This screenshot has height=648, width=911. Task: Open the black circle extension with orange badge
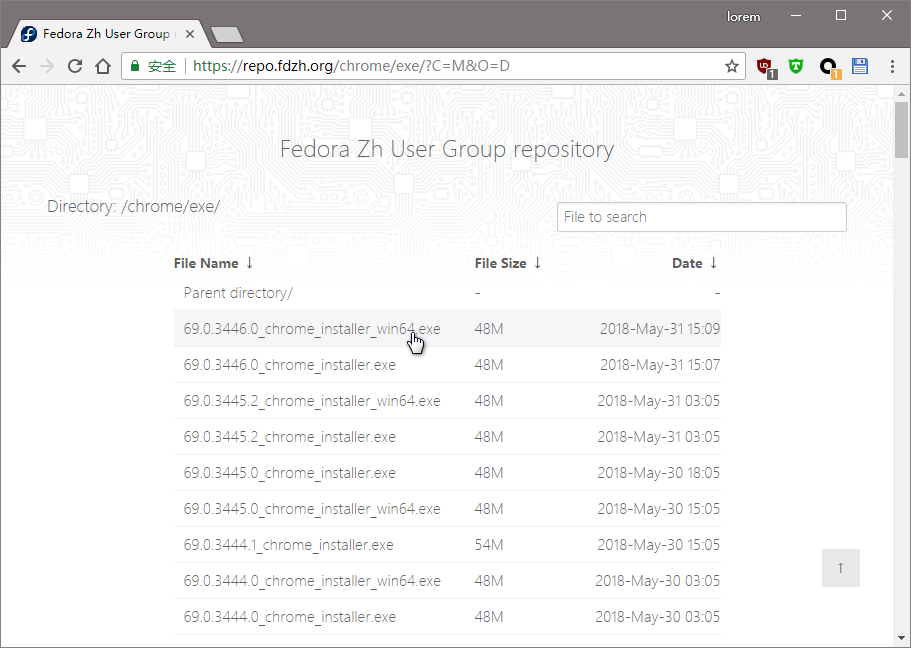point(829,67)
